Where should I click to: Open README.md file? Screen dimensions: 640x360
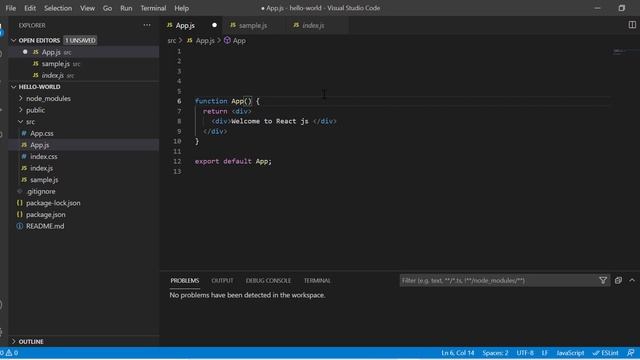[x=84, y=226]
